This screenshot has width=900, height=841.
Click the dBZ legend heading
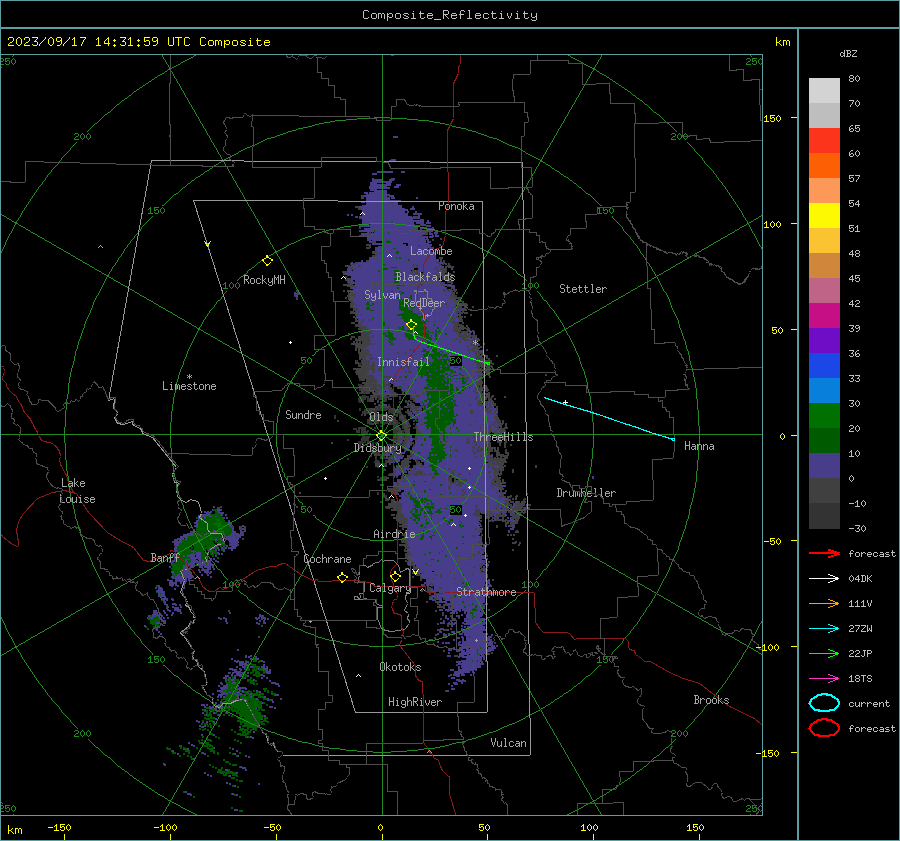[848, 54]
